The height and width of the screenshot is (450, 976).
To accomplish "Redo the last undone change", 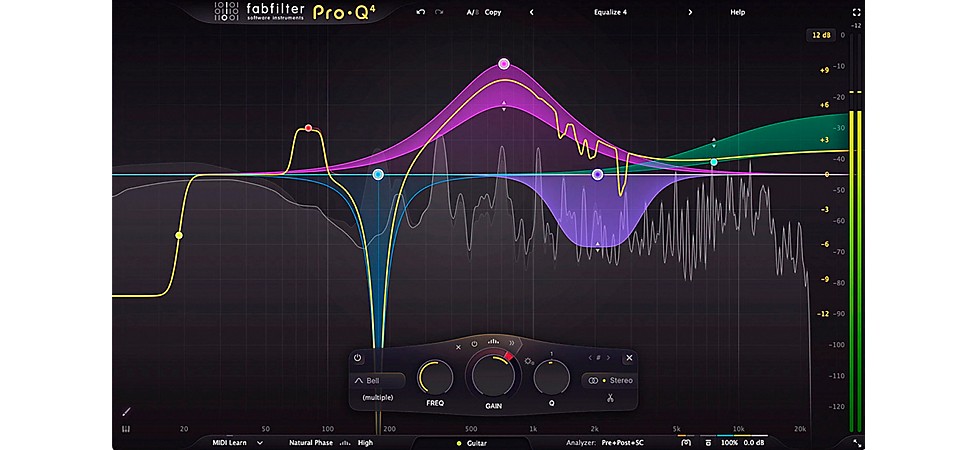I will (x=439, y=12).
